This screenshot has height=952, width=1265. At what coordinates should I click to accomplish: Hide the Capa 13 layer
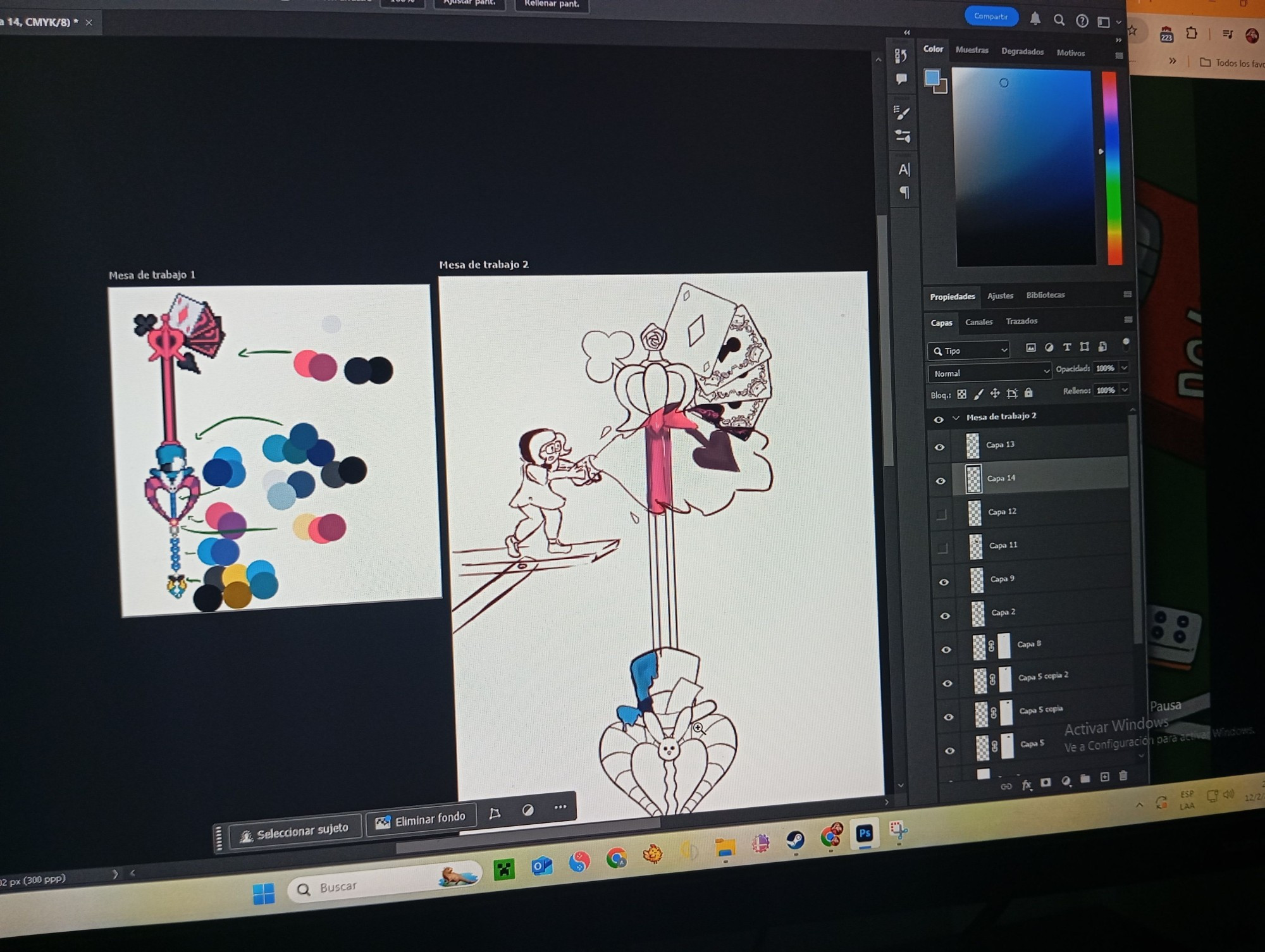coord(939,447)
